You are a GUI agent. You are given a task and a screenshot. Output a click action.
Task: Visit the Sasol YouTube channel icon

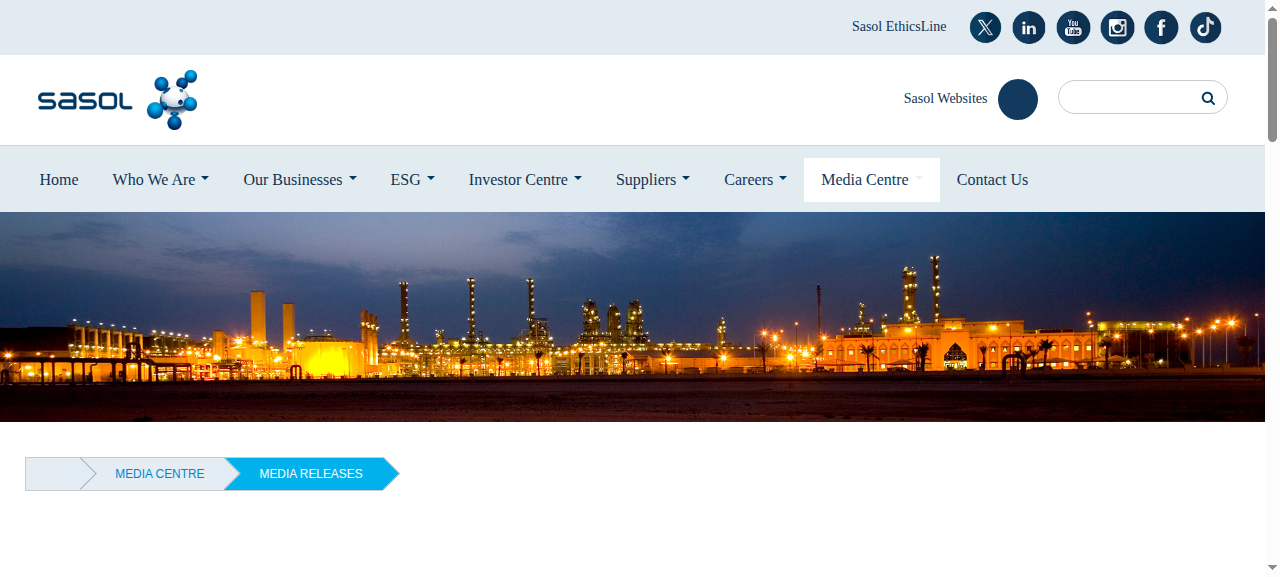1073,27
